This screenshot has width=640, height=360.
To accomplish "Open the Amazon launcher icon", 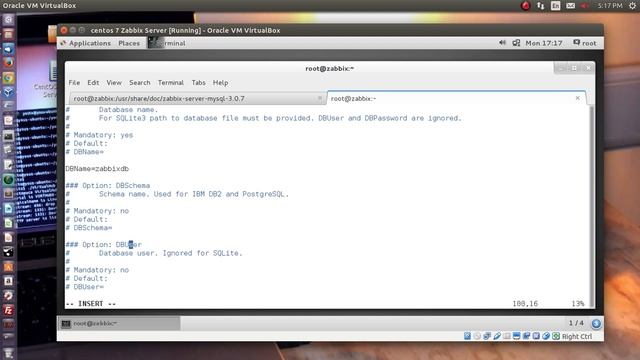I will tap(9, 281).
